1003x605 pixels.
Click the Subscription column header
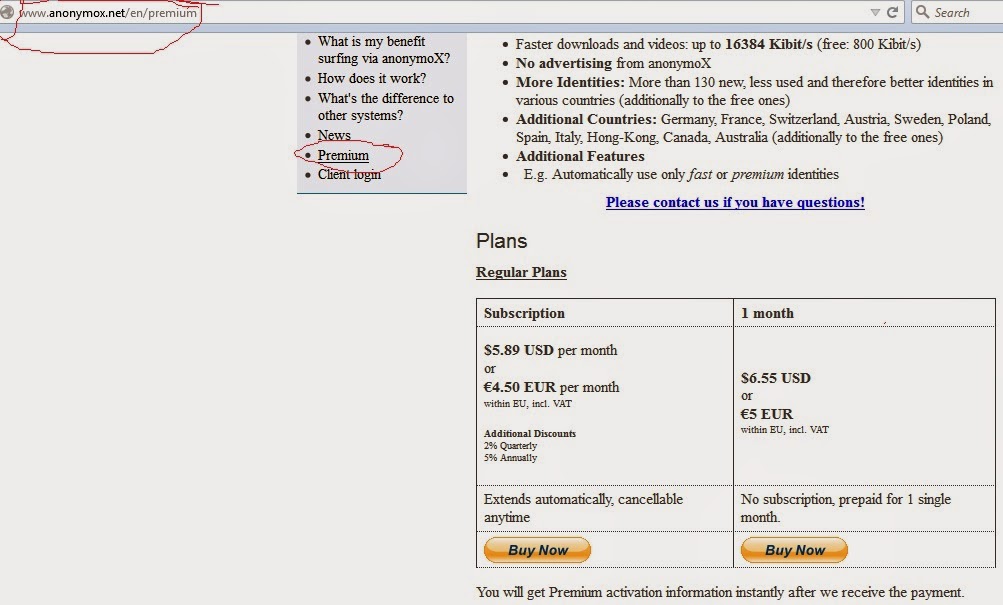coord(524,313)
